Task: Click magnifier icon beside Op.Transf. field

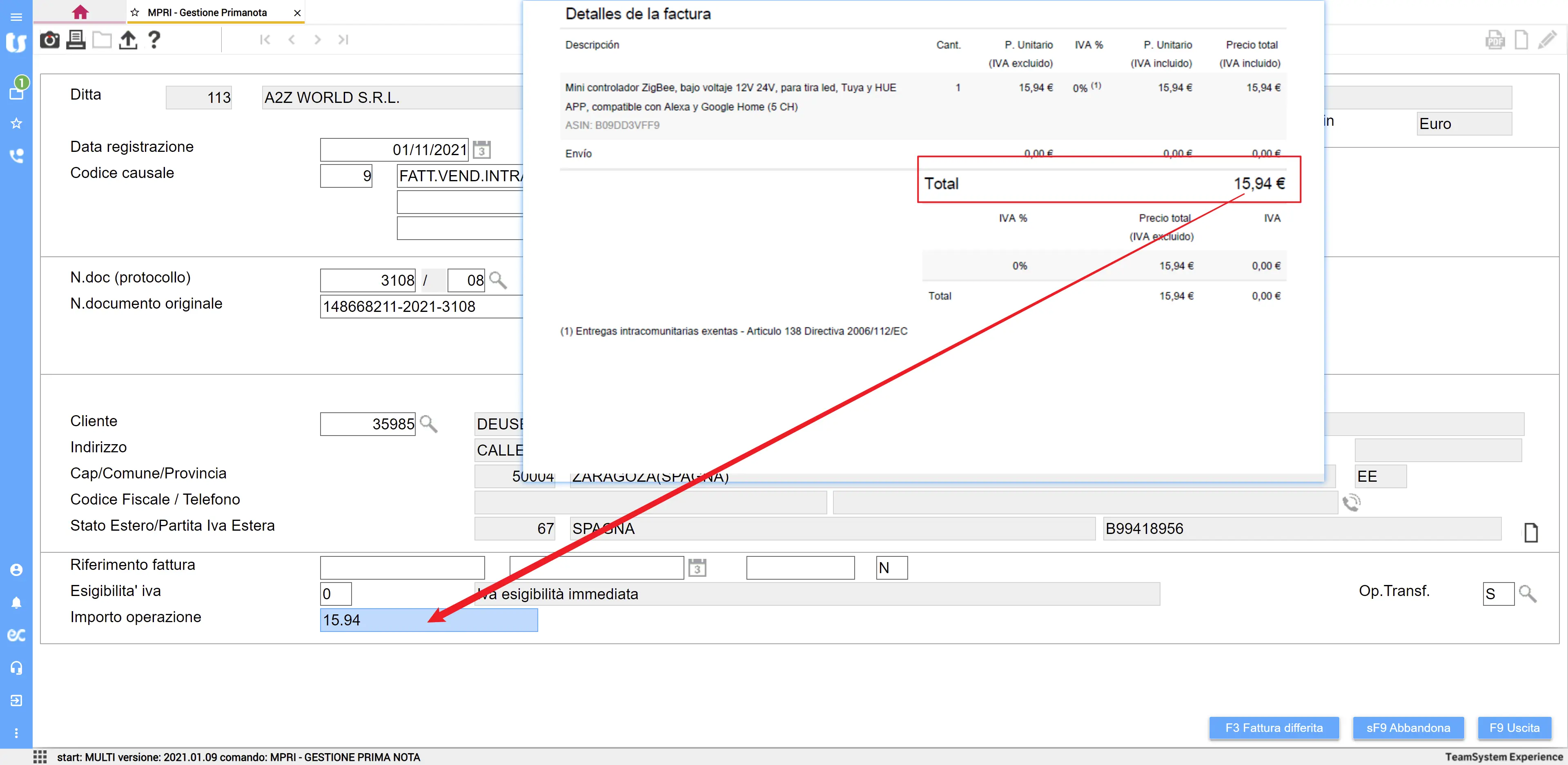Action: click(1527, 594)
